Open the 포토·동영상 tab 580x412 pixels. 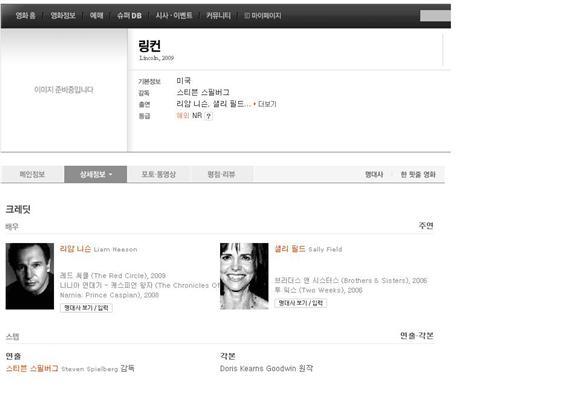tap(159, 174)
